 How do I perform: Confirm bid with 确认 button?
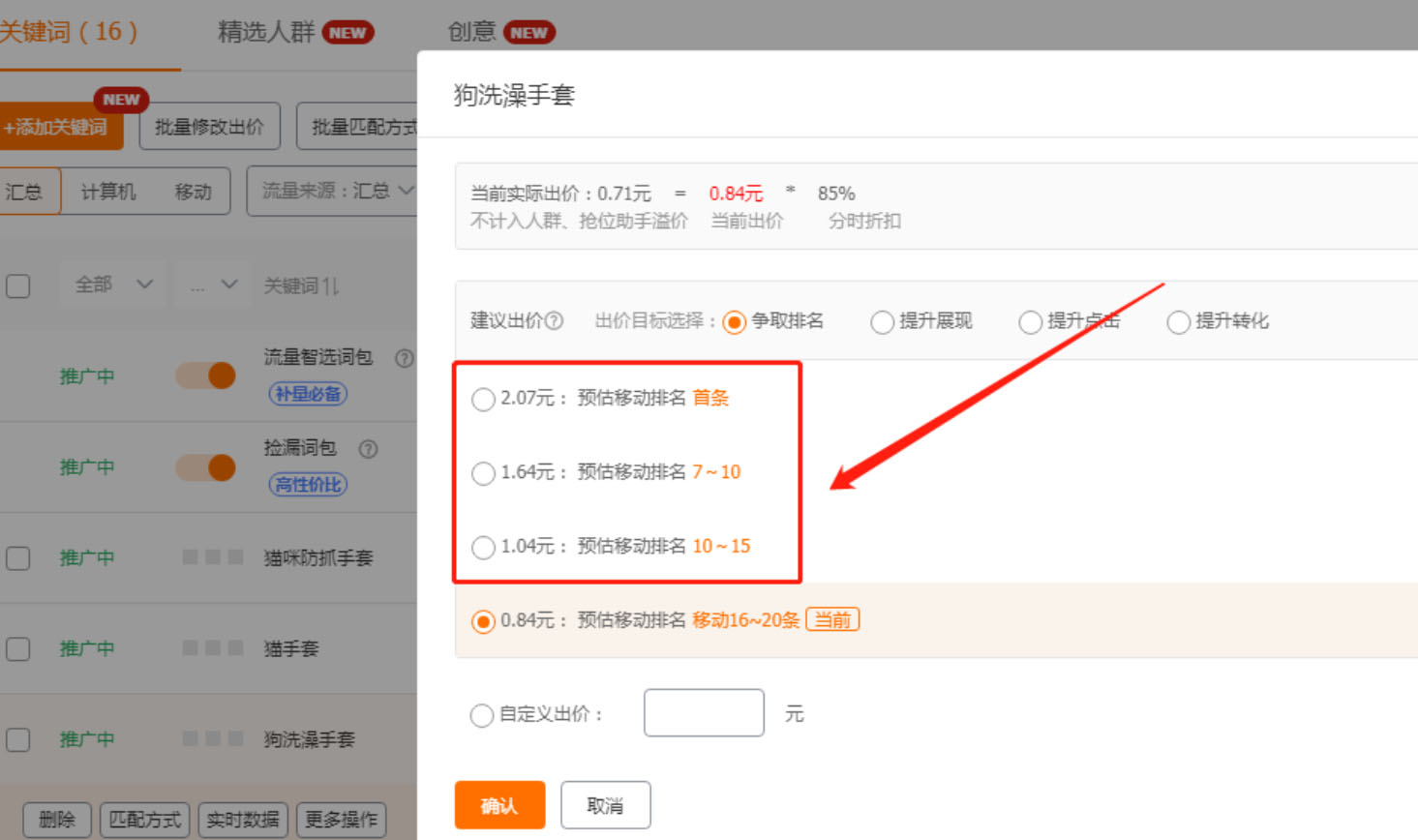point(499,805)
